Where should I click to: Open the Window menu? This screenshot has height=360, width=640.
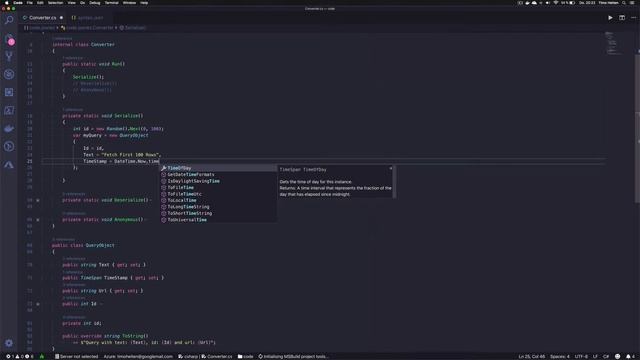point(129,3)
